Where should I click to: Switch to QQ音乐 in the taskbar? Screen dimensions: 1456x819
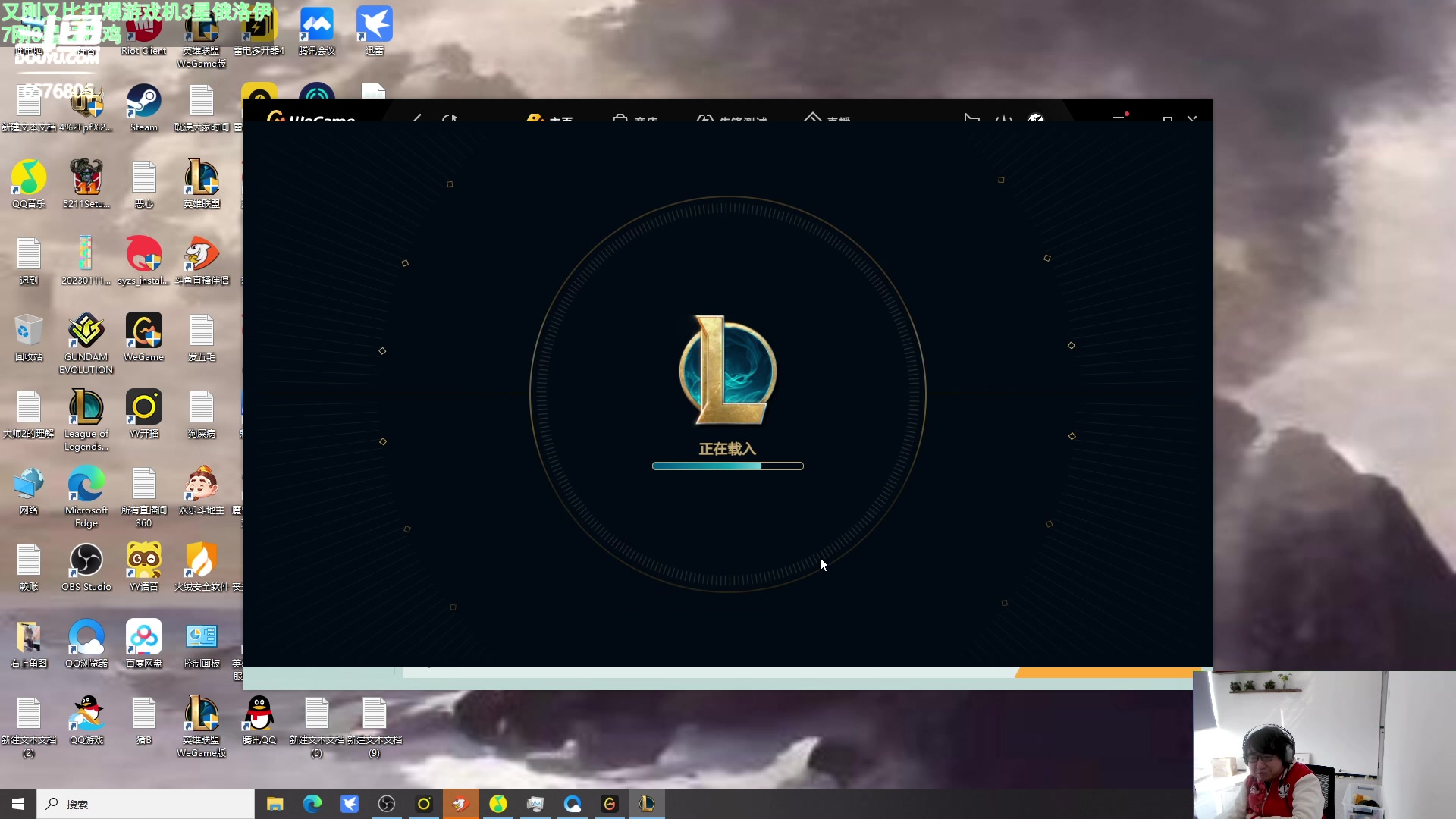(x=497, y=804)
